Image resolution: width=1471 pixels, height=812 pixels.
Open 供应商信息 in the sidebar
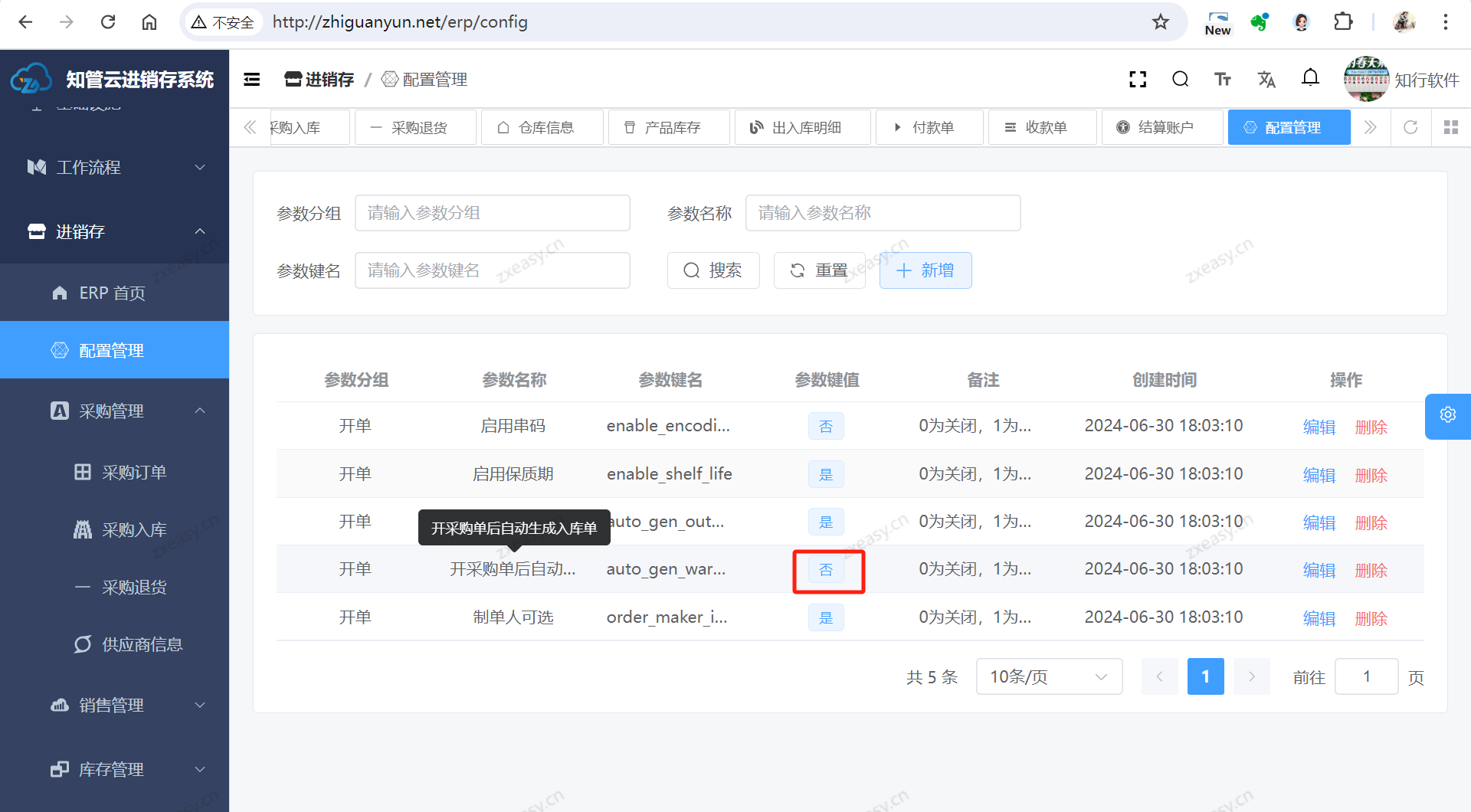coord(142,645)
